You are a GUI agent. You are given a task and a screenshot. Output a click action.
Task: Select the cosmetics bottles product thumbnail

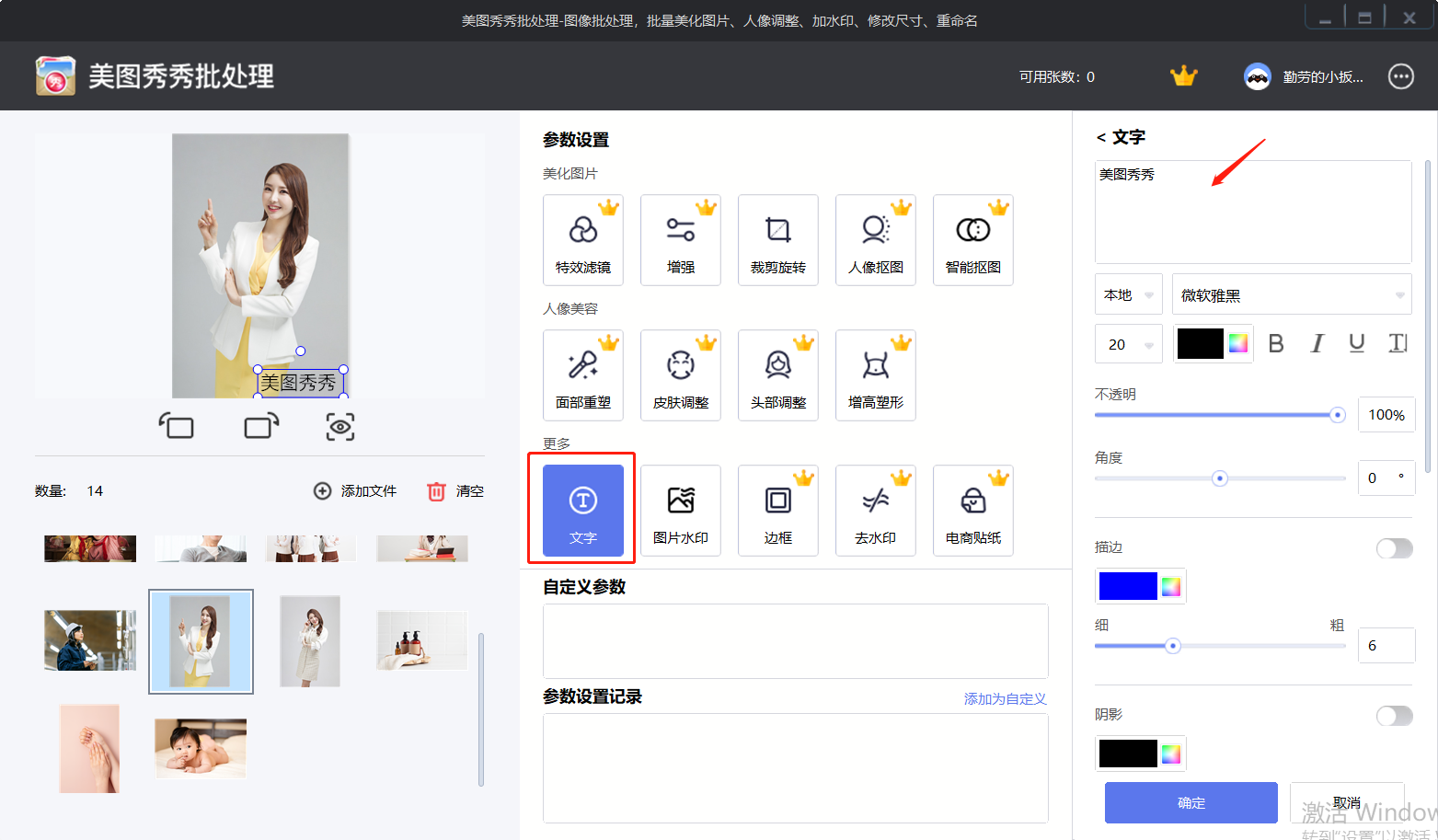[x=422, y=641]
